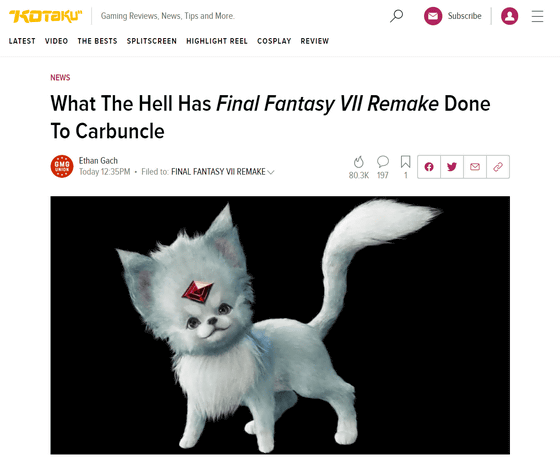The image size is (560, 460).
Task: Click the Kotaku logo
Action: click(45, 16)
